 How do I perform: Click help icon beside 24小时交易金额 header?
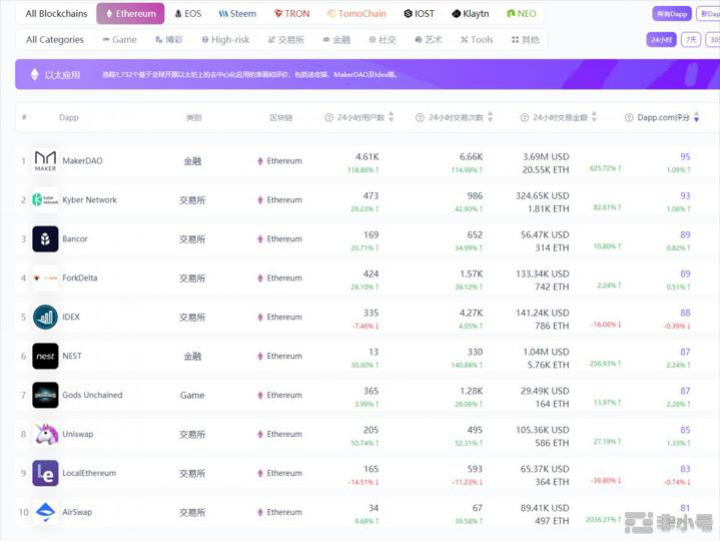tap(524, 118)
